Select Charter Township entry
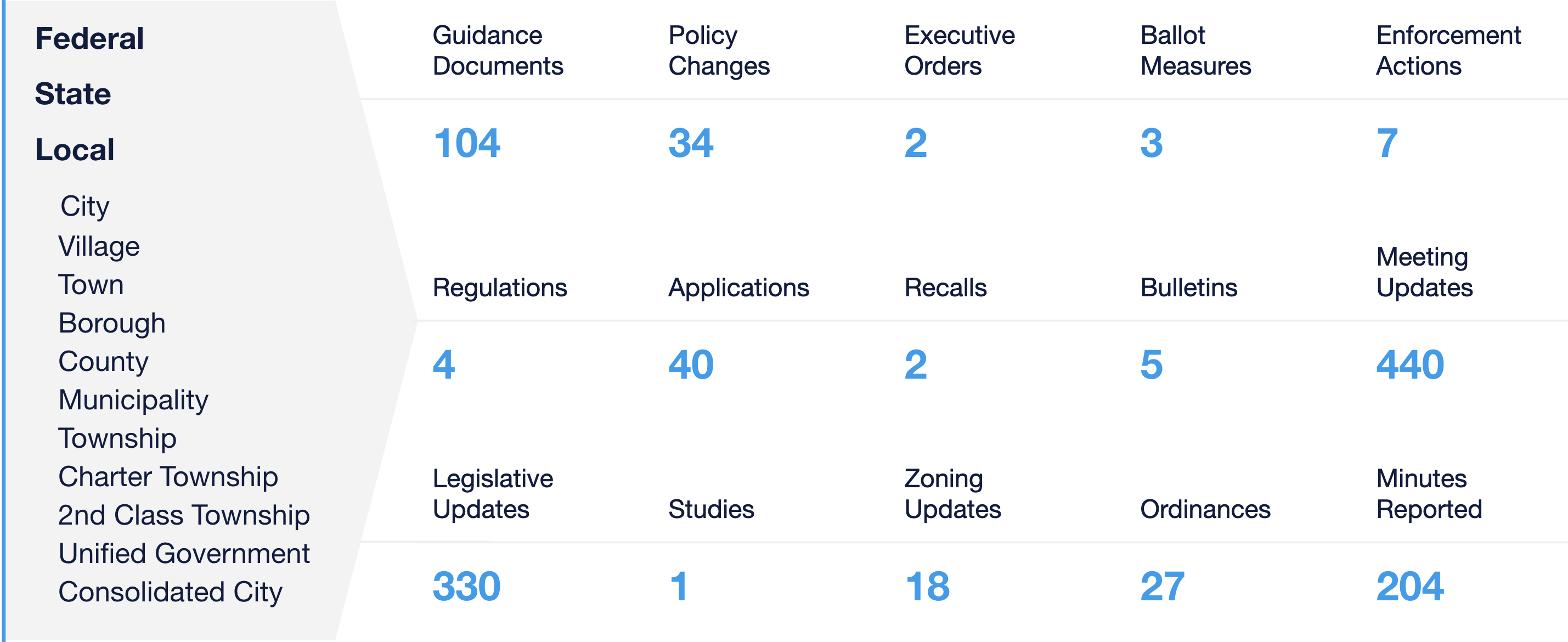The height and width of the screenshot is (642, 1568). coord(168,476)
